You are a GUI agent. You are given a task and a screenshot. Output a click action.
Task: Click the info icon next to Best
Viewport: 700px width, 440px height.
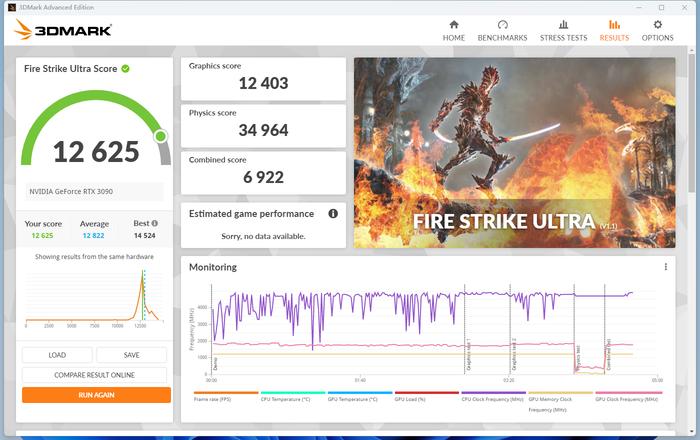pyautogui.click(x=155, y=224)
